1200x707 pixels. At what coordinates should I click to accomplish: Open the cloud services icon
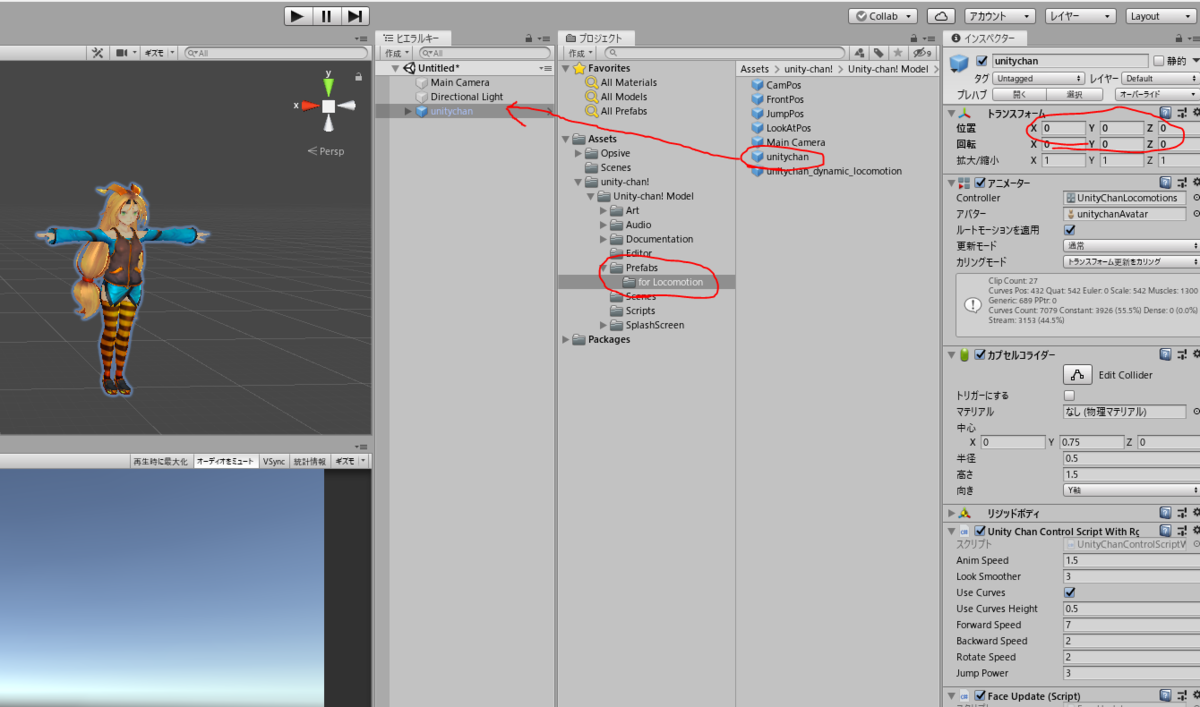[941, 16]
